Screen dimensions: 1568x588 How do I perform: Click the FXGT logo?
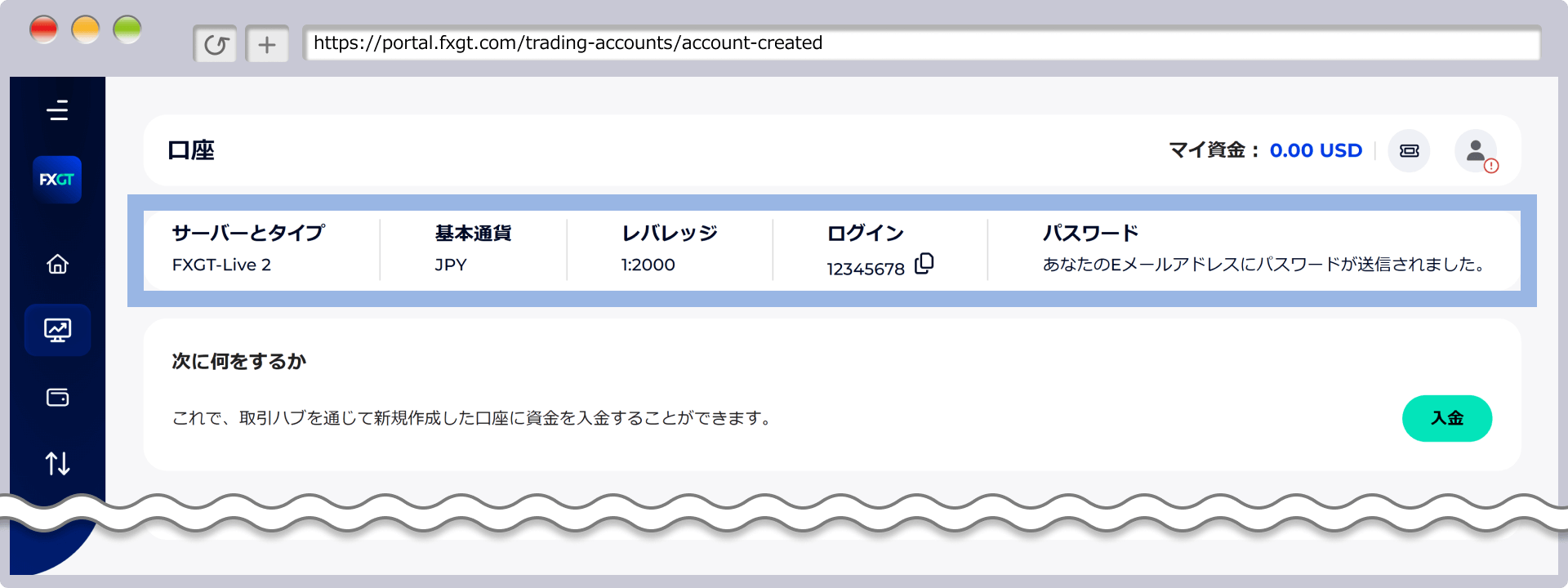[57, 180]
